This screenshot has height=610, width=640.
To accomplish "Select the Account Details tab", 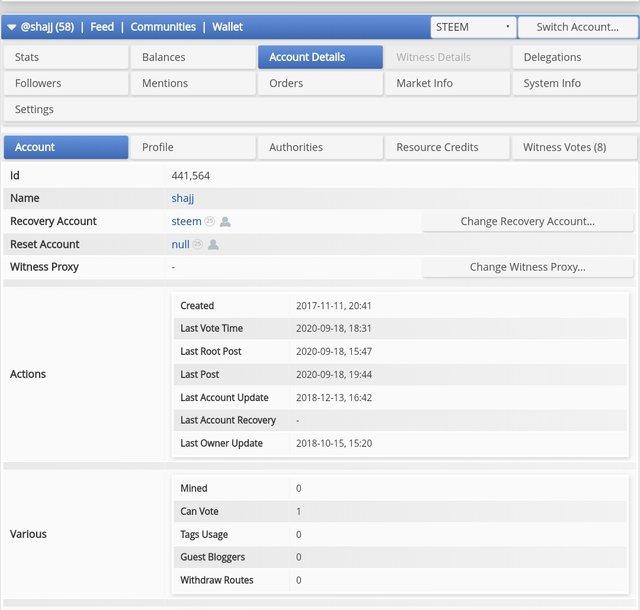I will pos(320,57).
